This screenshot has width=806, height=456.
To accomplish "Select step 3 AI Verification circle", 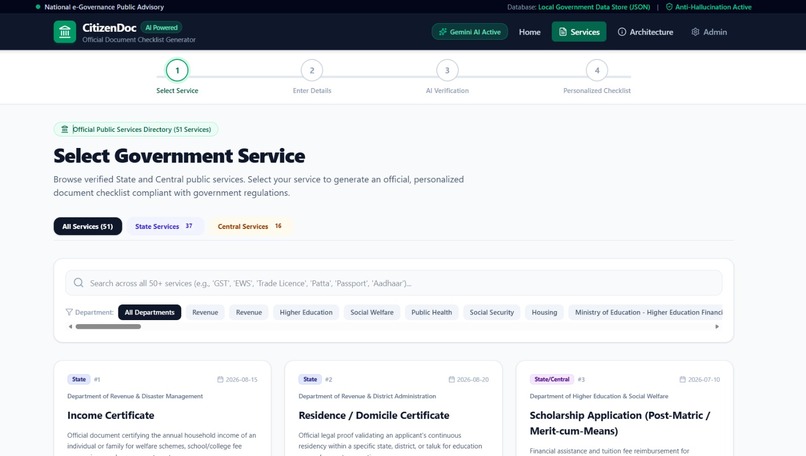I will pyautogui.click(x=447, y=70).
